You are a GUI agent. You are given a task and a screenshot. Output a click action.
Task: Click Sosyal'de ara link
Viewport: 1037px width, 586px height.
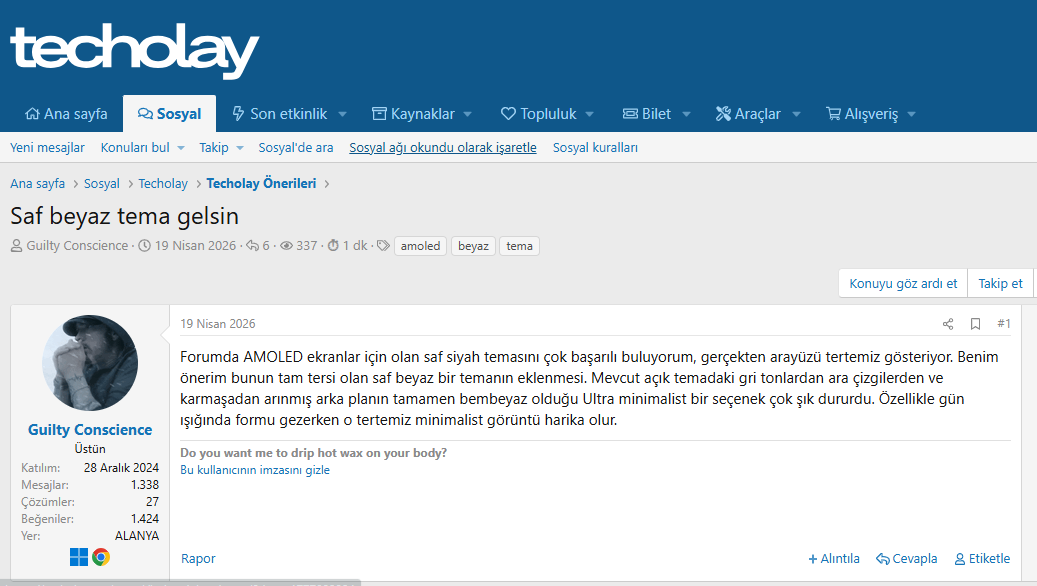(296, 147)
